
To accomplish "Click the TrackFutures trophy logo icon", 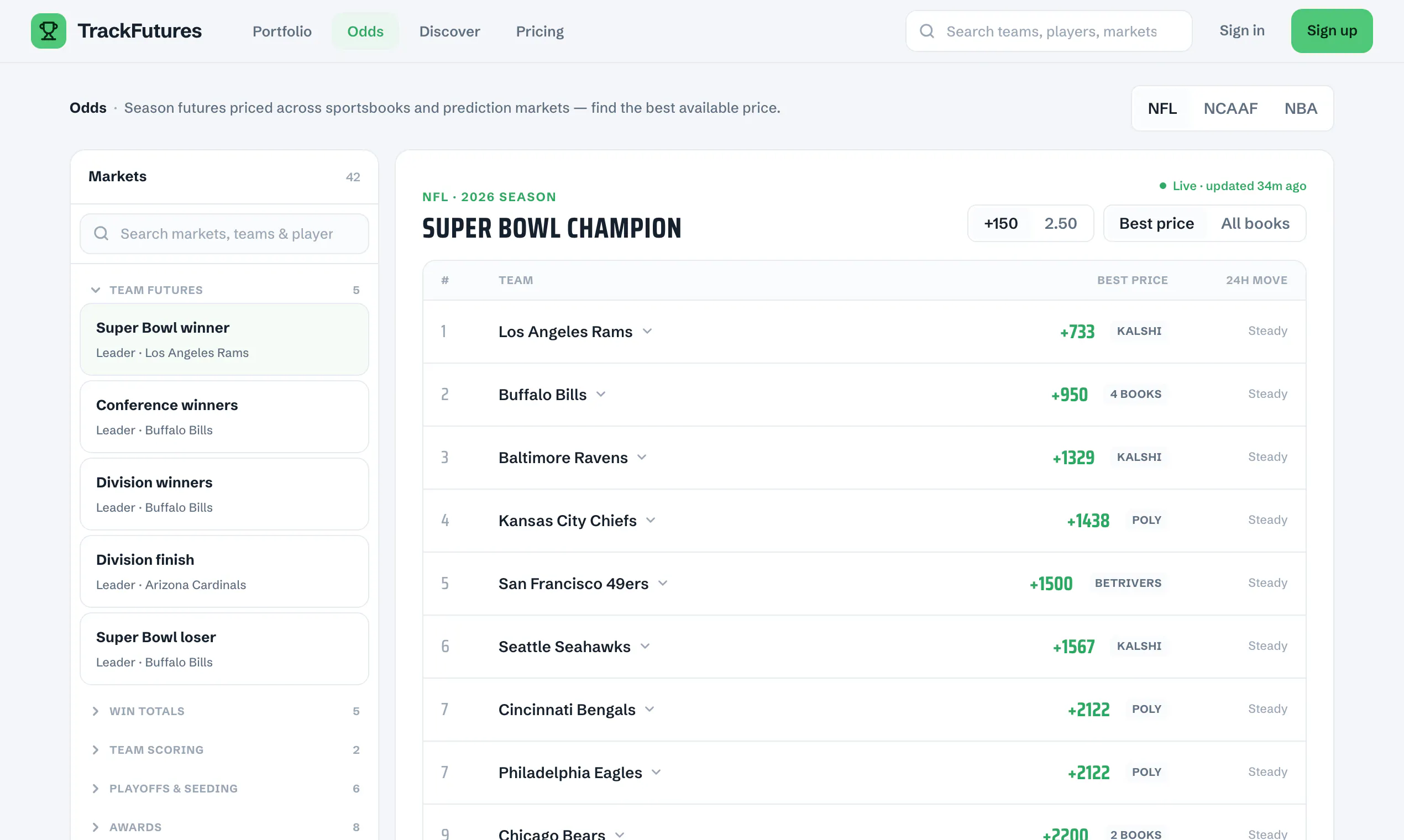I will click(49, 31).
